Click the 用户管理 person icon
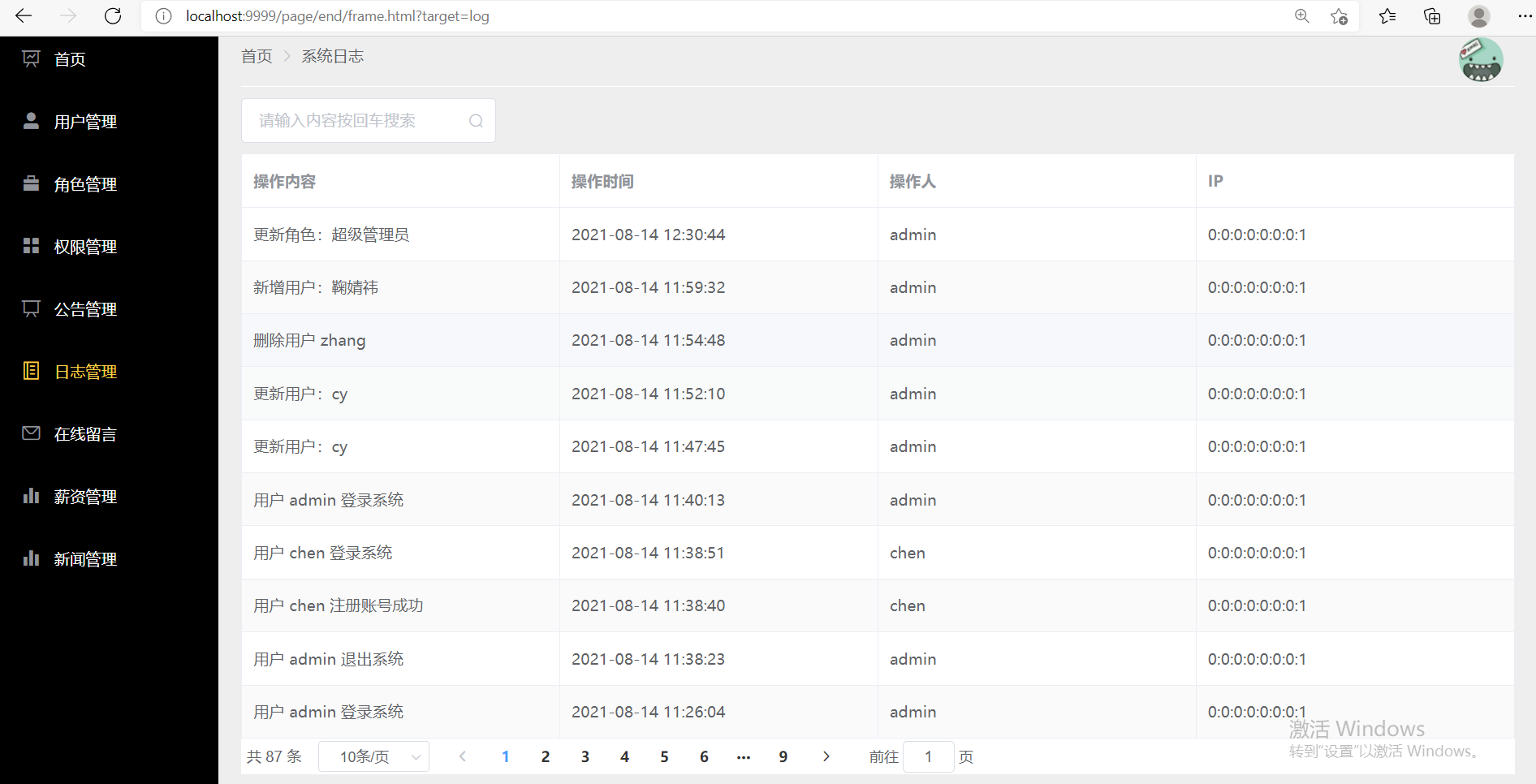This screenshot has height=784, width=1536. coord(31,121)
